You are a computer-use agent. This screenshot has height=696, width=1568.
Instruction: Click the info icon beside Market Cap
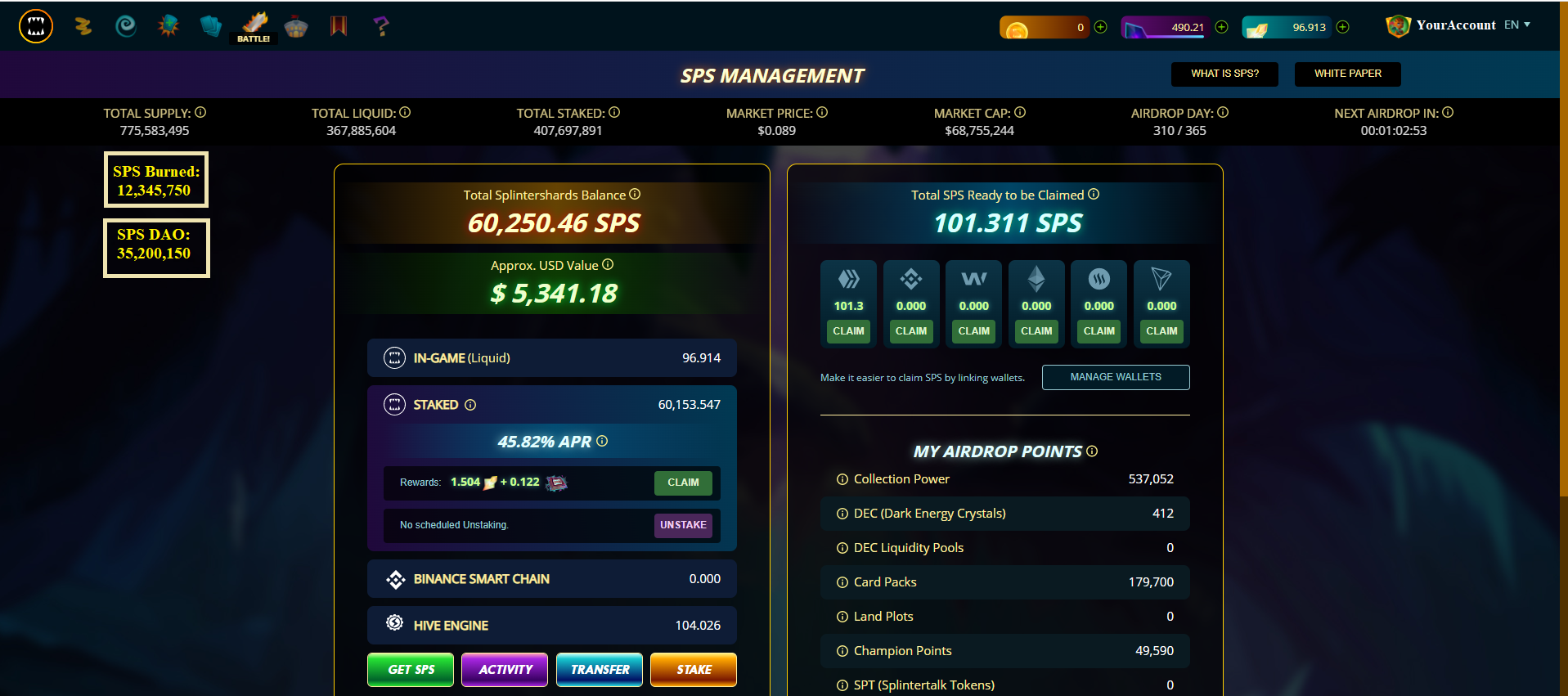(1020, 112)
